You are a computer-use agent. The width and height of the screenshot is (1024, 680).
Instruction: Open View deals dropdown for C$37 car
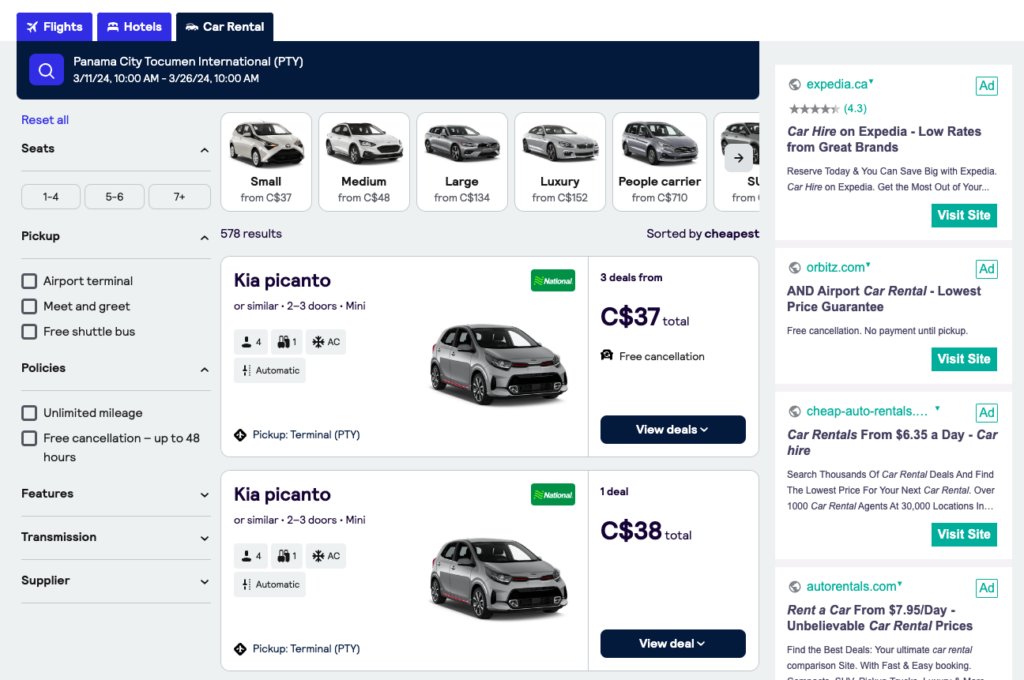click(x=672, y=430)
